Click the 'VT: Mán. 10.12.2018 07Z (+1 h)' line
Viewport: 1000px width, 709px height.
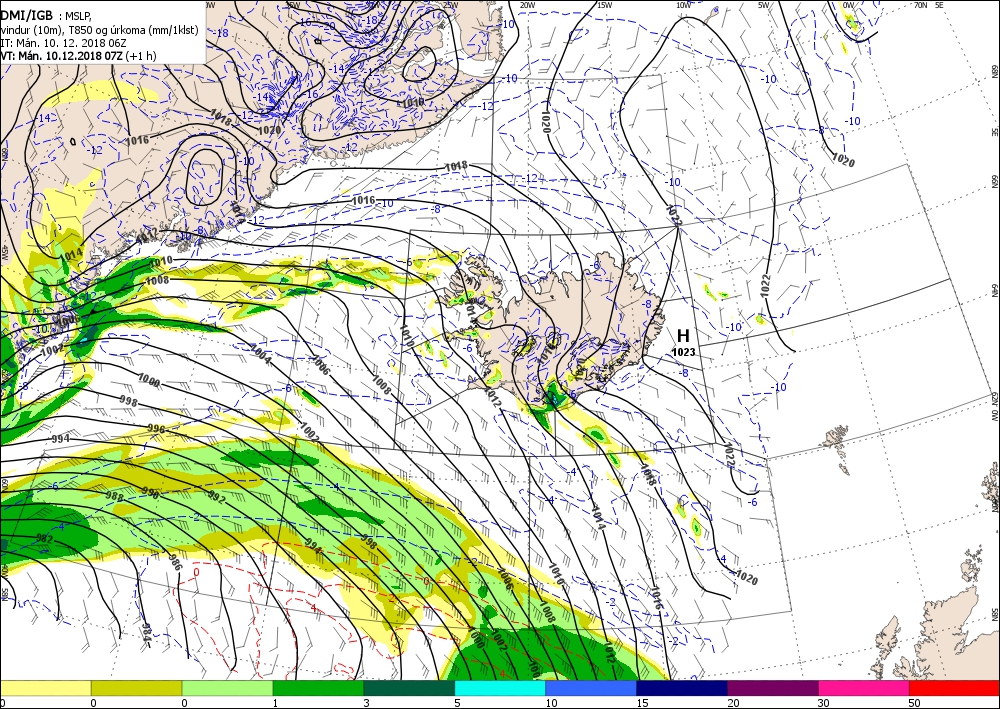click(78, 55)
